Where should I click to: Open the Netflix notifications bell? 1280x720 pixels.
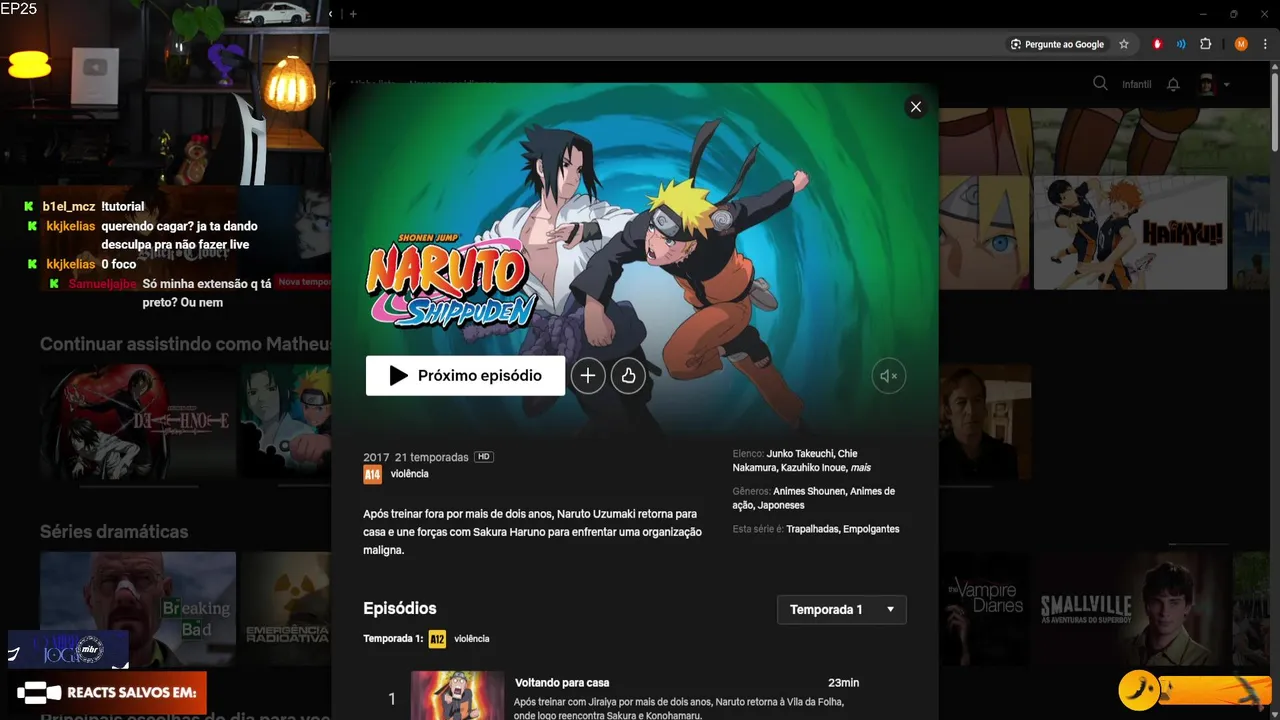click(x=1173, y=84)
